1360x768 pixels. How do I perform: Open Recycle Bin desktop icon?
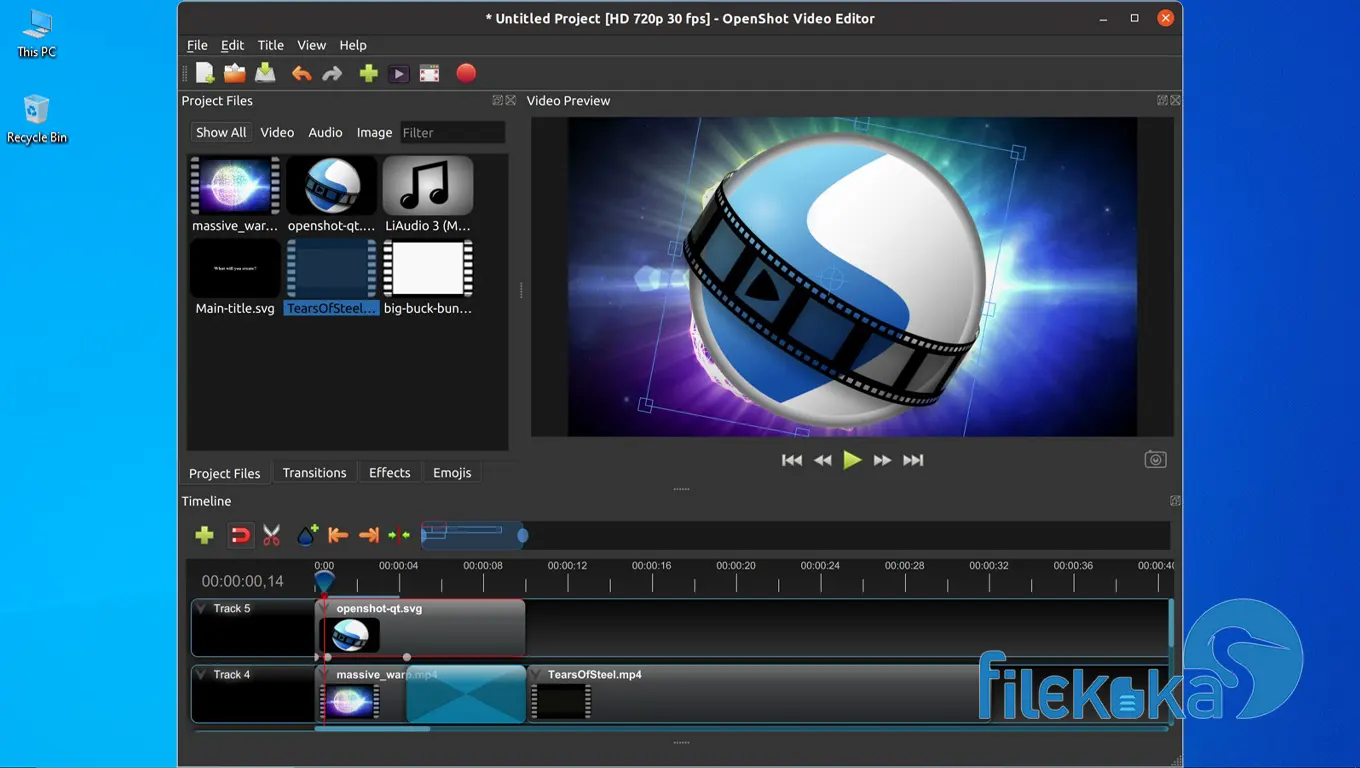coord(37,119)
